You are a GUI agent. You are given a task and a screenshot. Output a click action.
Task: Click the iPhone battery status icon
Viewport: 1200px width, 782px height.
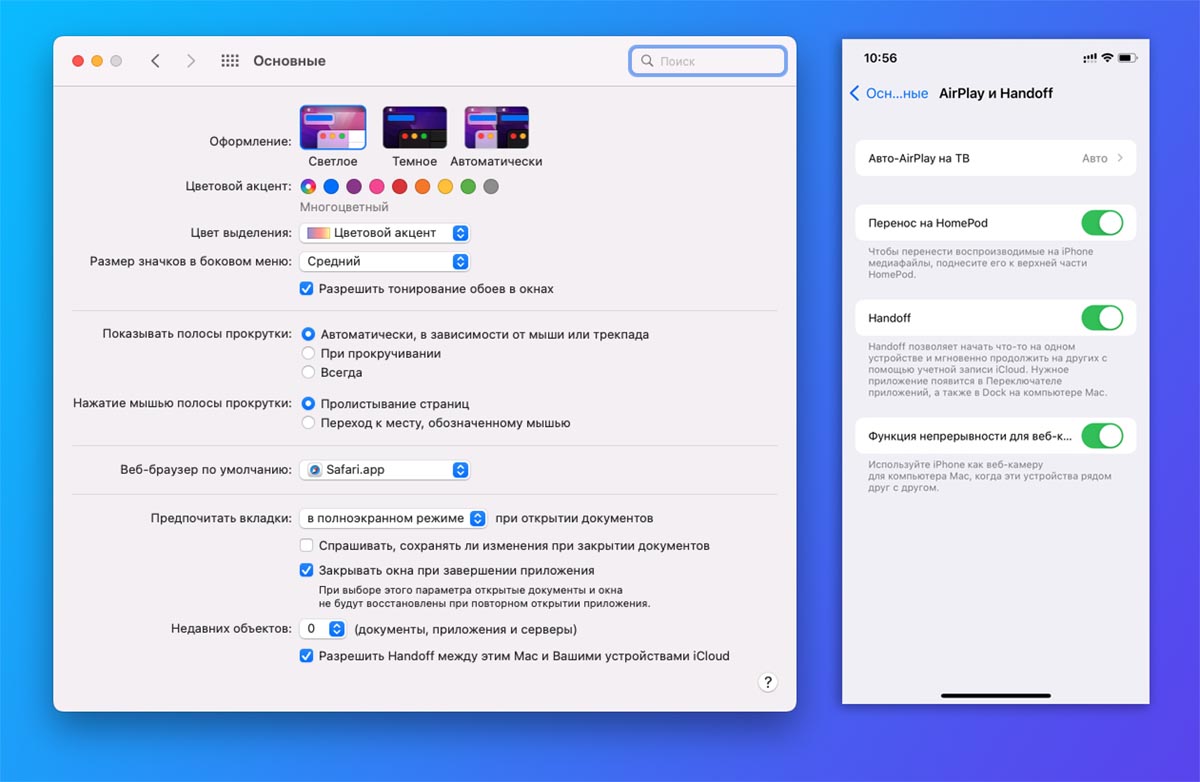[1127, 58]
